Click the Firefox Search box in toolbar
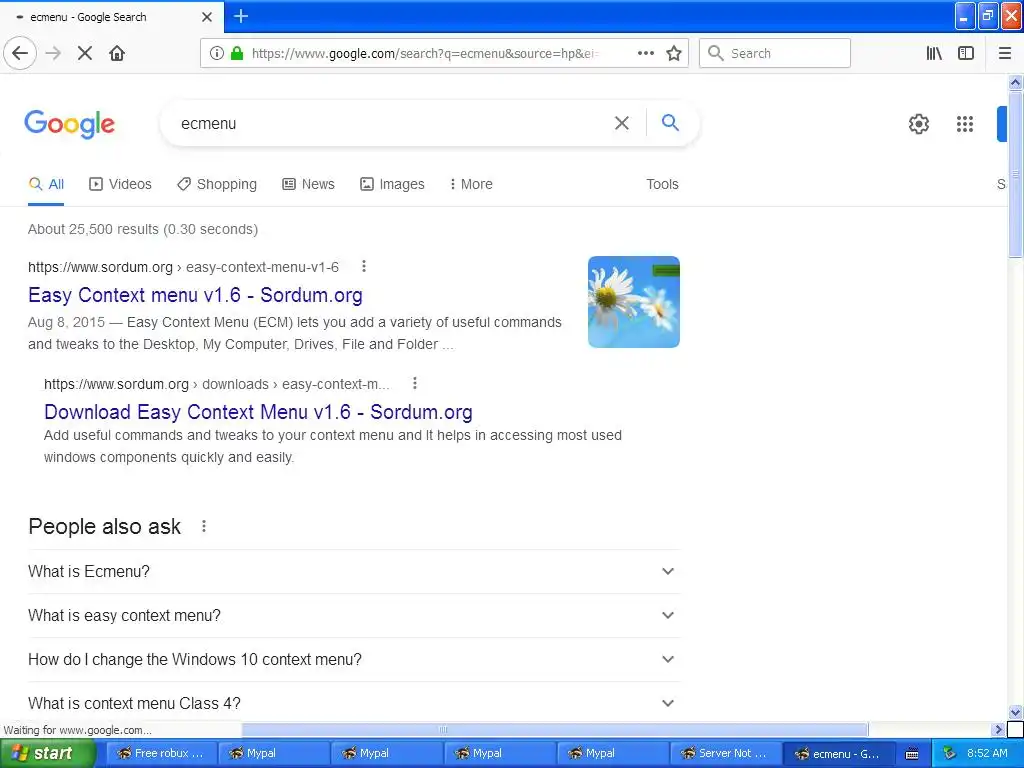The height and width of the screenshot is (768, 1024). point(775,53)
